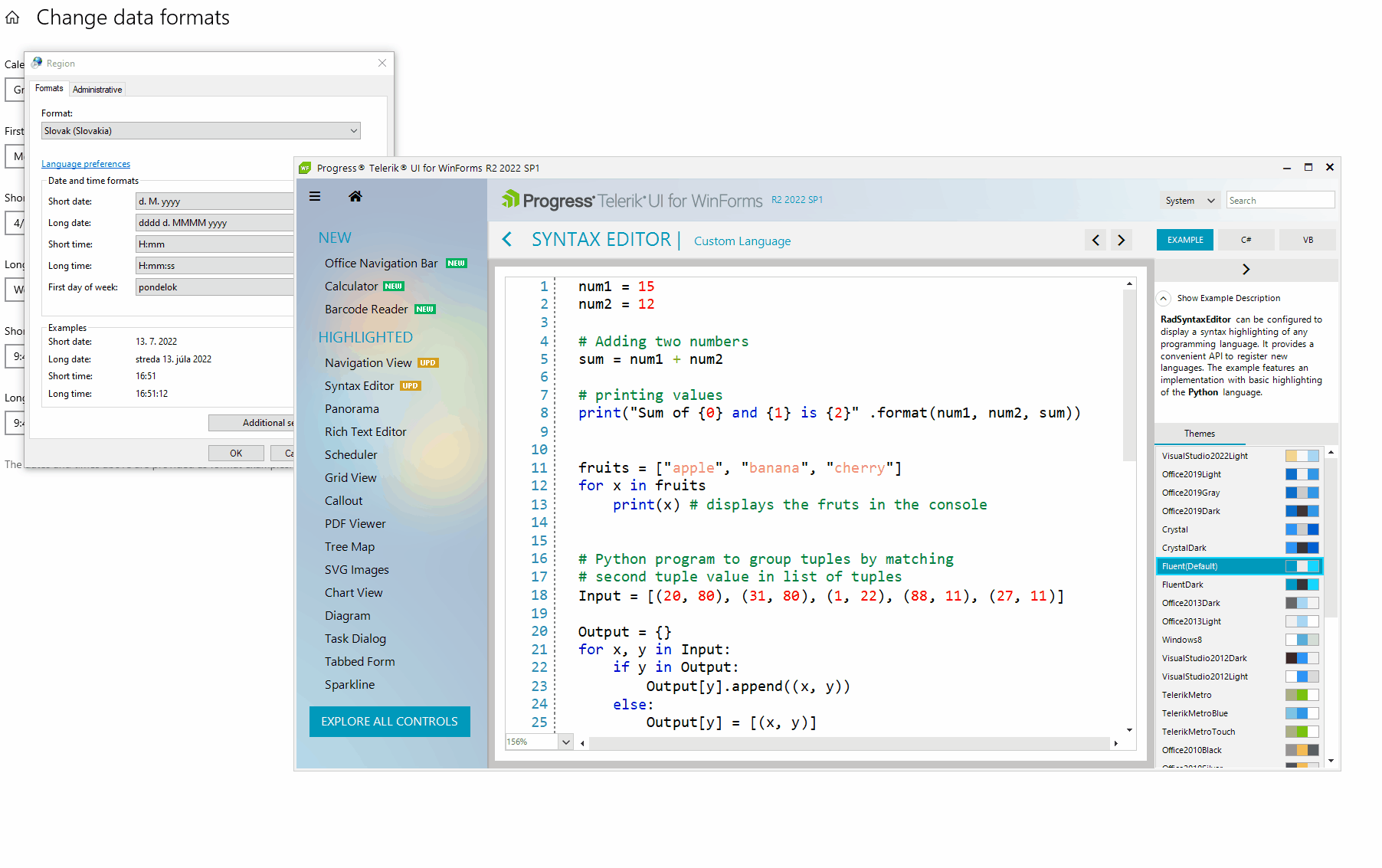The height and width of the screenshot is (868, 1382).
Task: Open the PDF Viewer demo
Action: pyautogui.click(x=355, y=524)
